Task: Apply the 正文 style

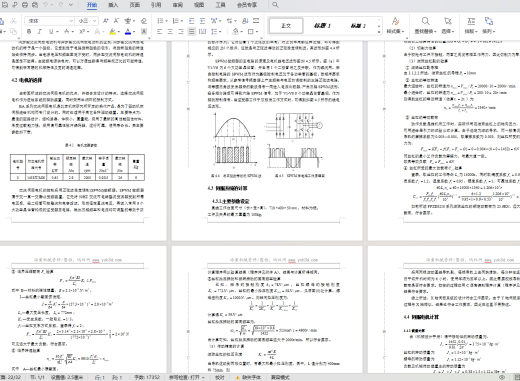Action: pos(286,26)
